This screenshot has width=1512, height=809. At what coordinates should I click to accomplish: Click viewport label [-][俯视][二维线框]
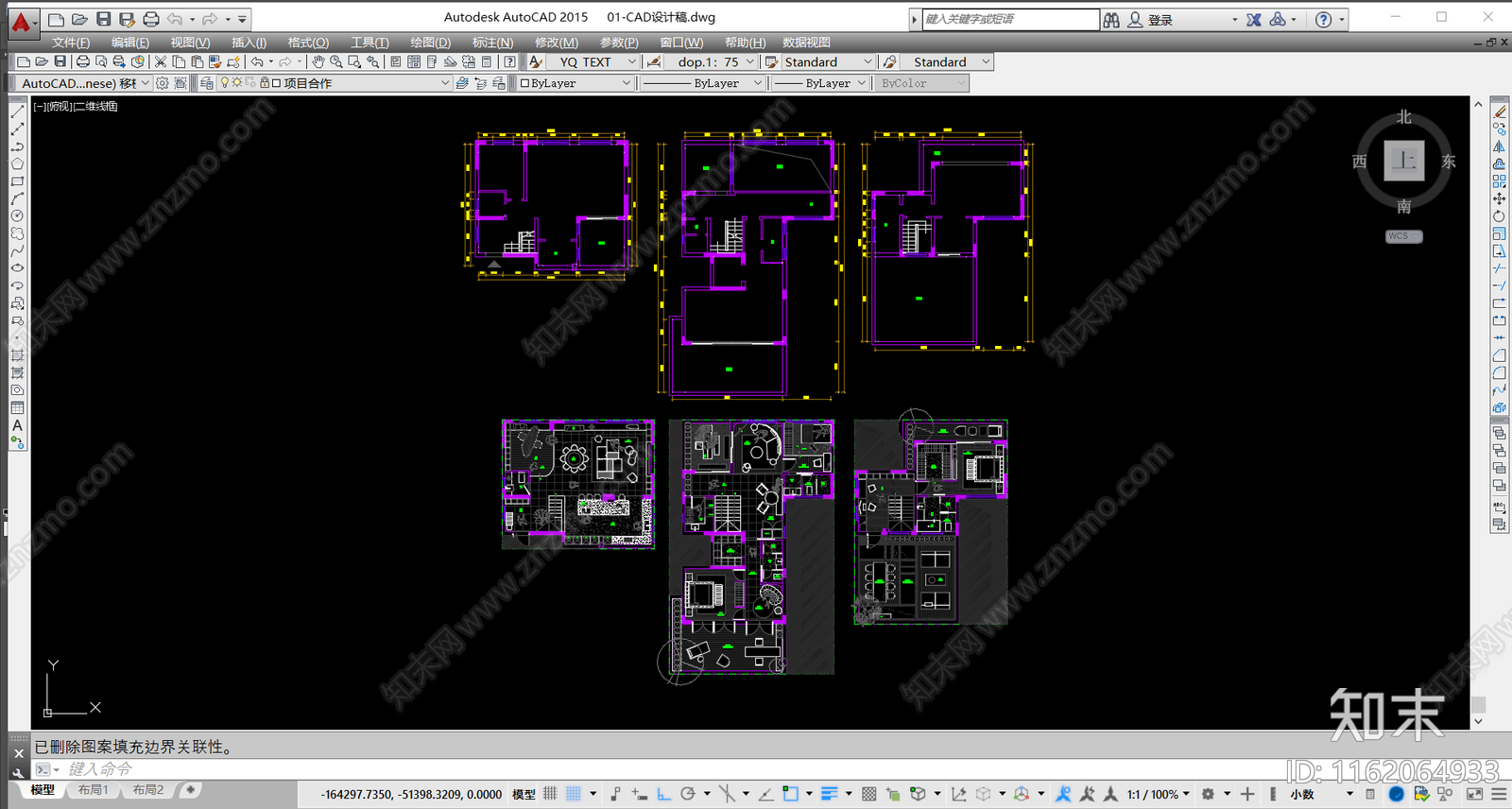coord(76,106)
